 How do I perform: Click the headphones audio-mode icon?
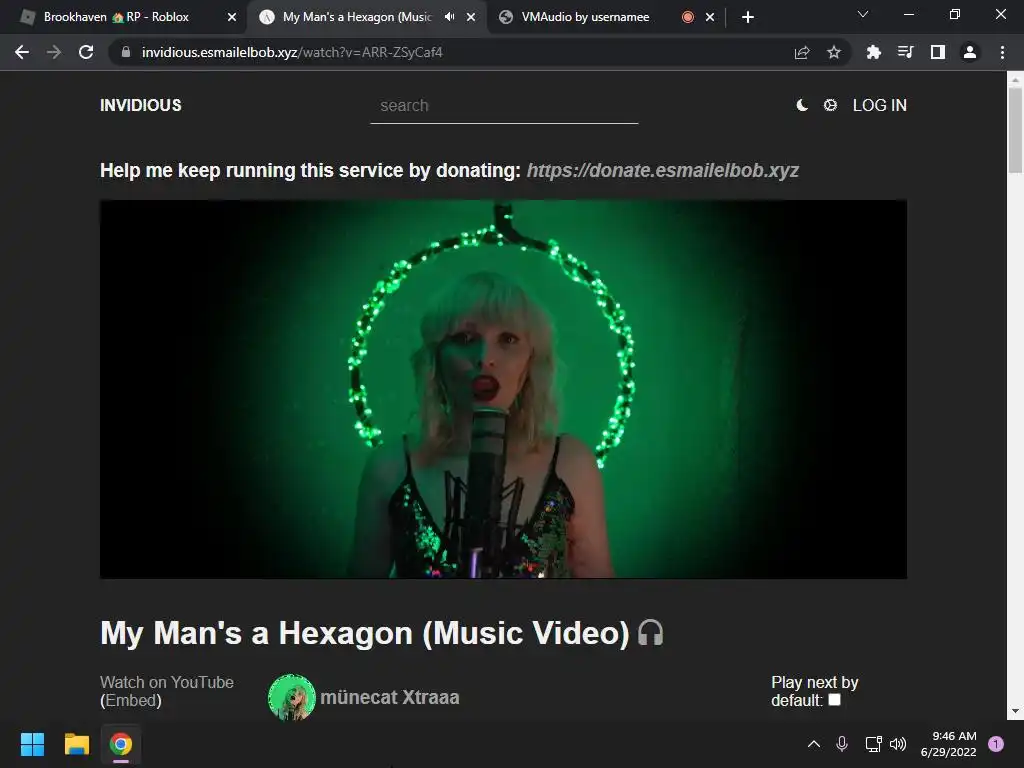click(650, 633)
